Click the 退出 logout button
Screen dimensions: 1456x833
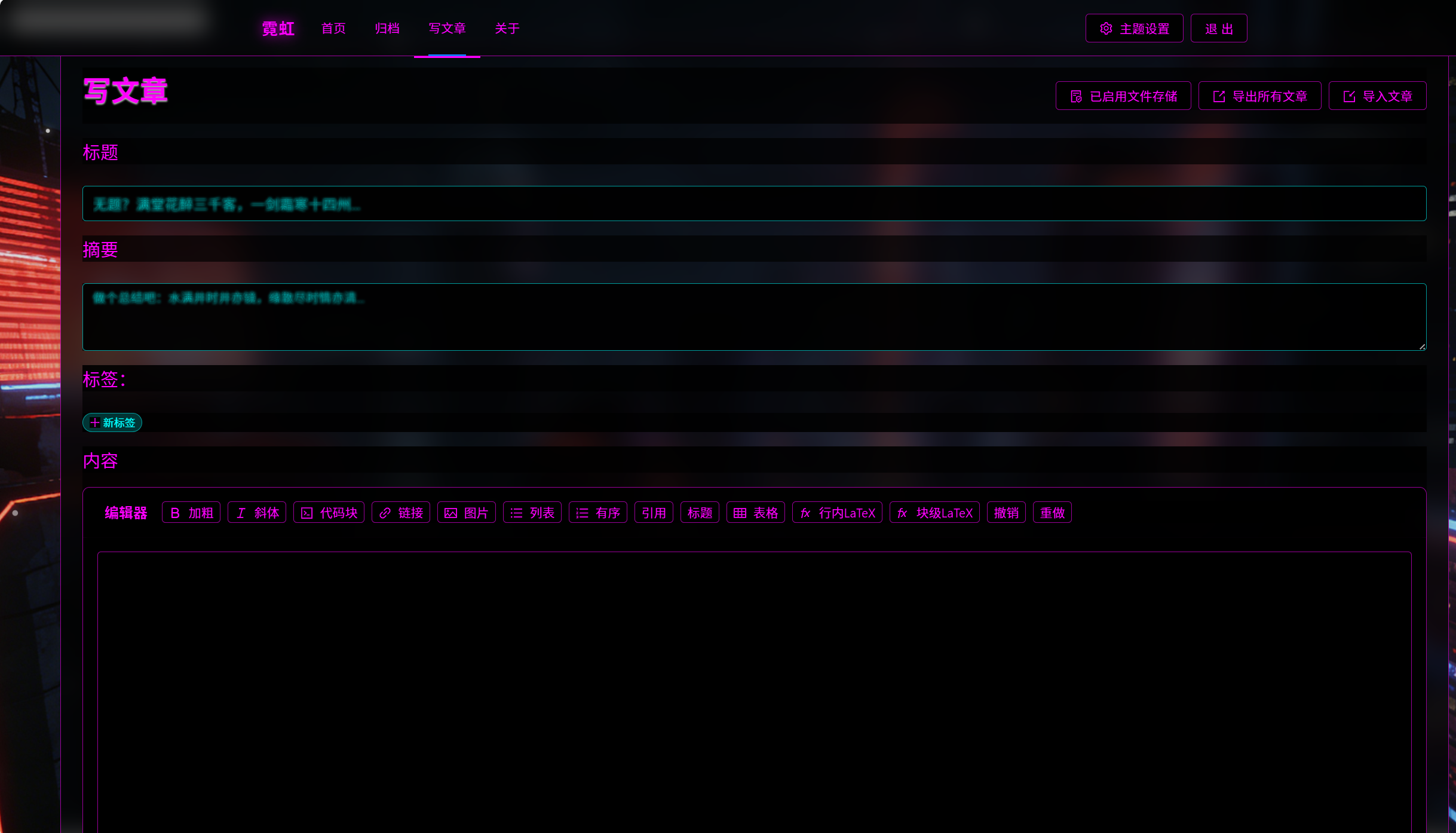(1219, 29)
